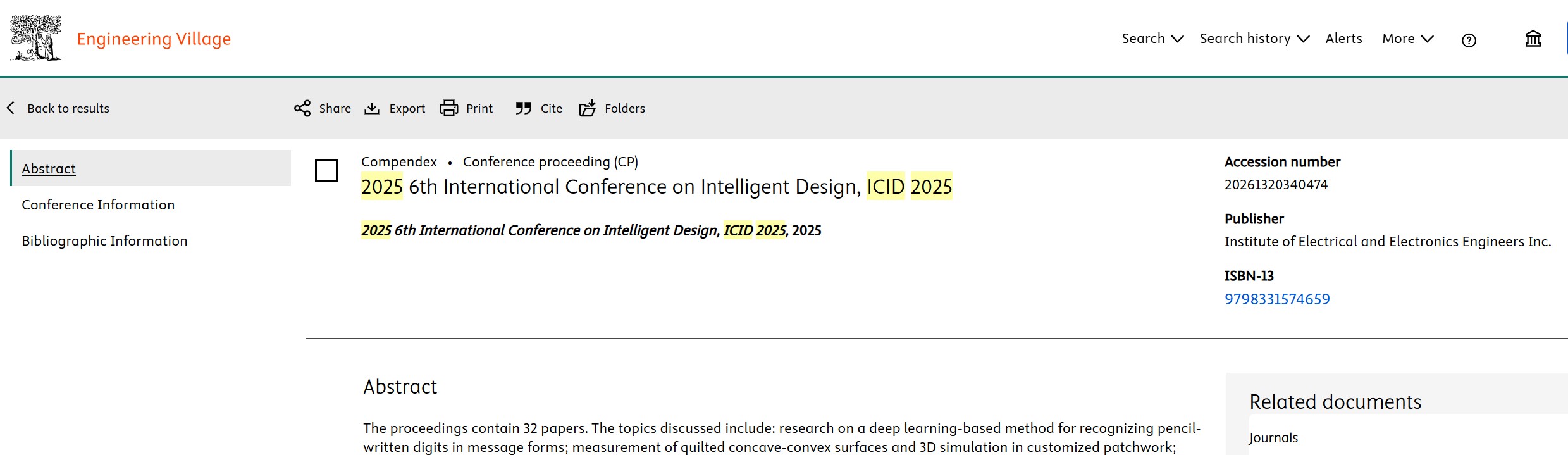Click the Folders button label

[x=625, y=108]
